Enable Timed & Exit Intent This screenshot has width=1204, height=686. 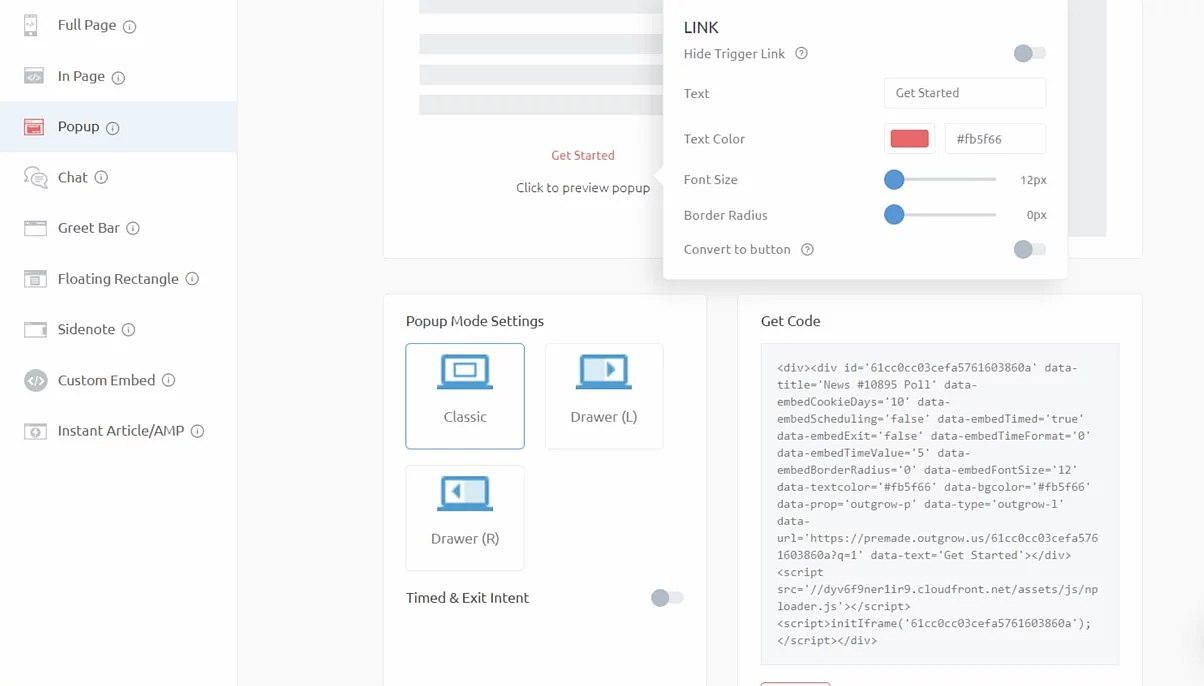click(666, 598)
